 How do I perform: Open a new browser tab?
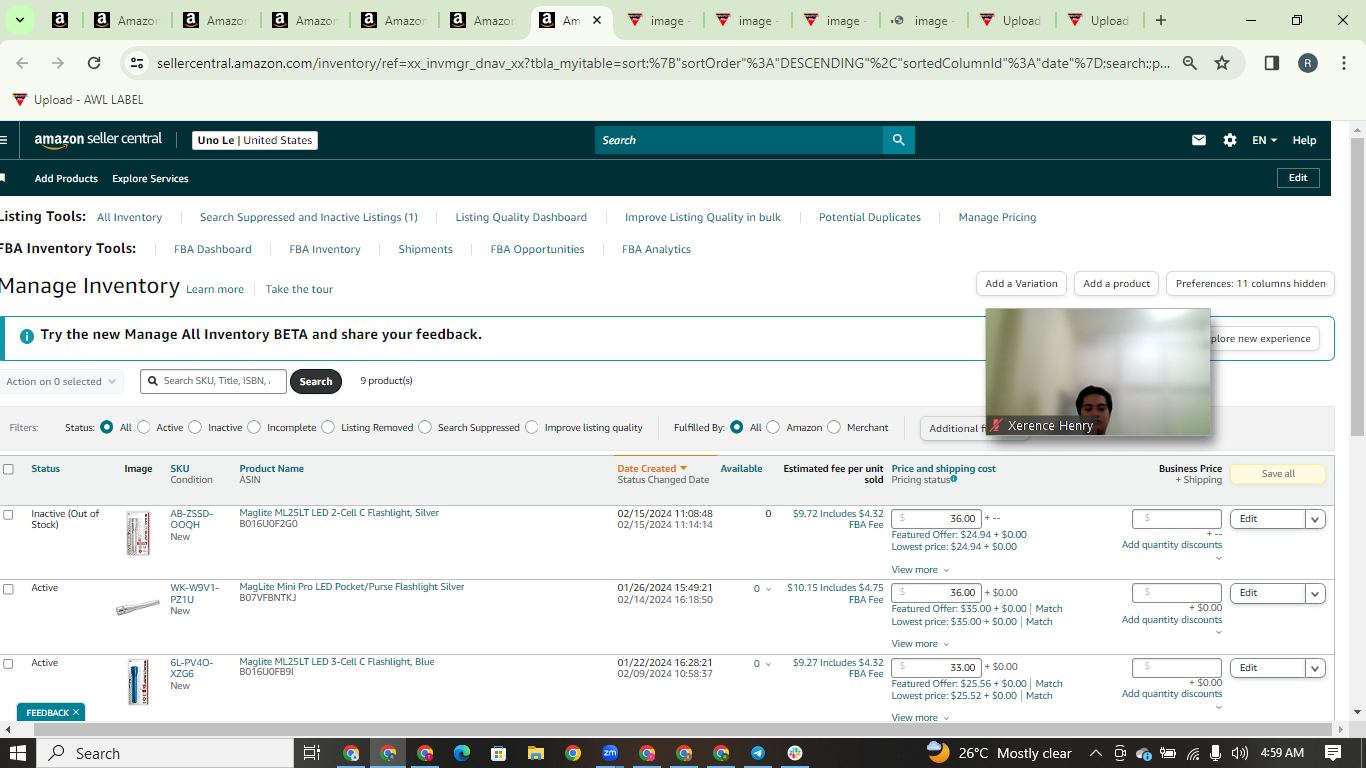tap(1161, 20)
